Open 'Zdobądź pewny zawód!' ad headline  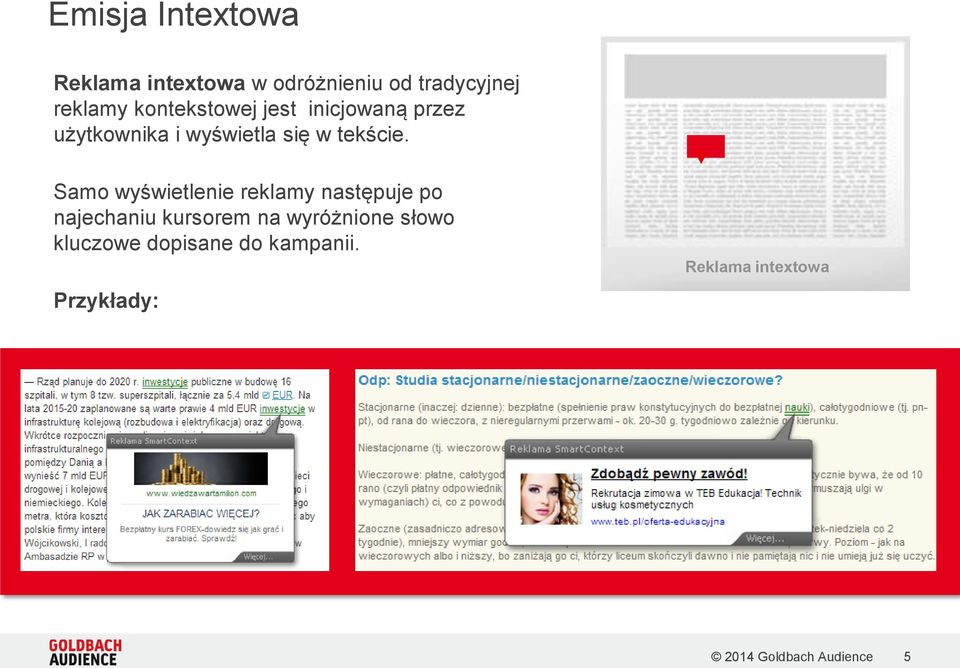click(669, 474)
